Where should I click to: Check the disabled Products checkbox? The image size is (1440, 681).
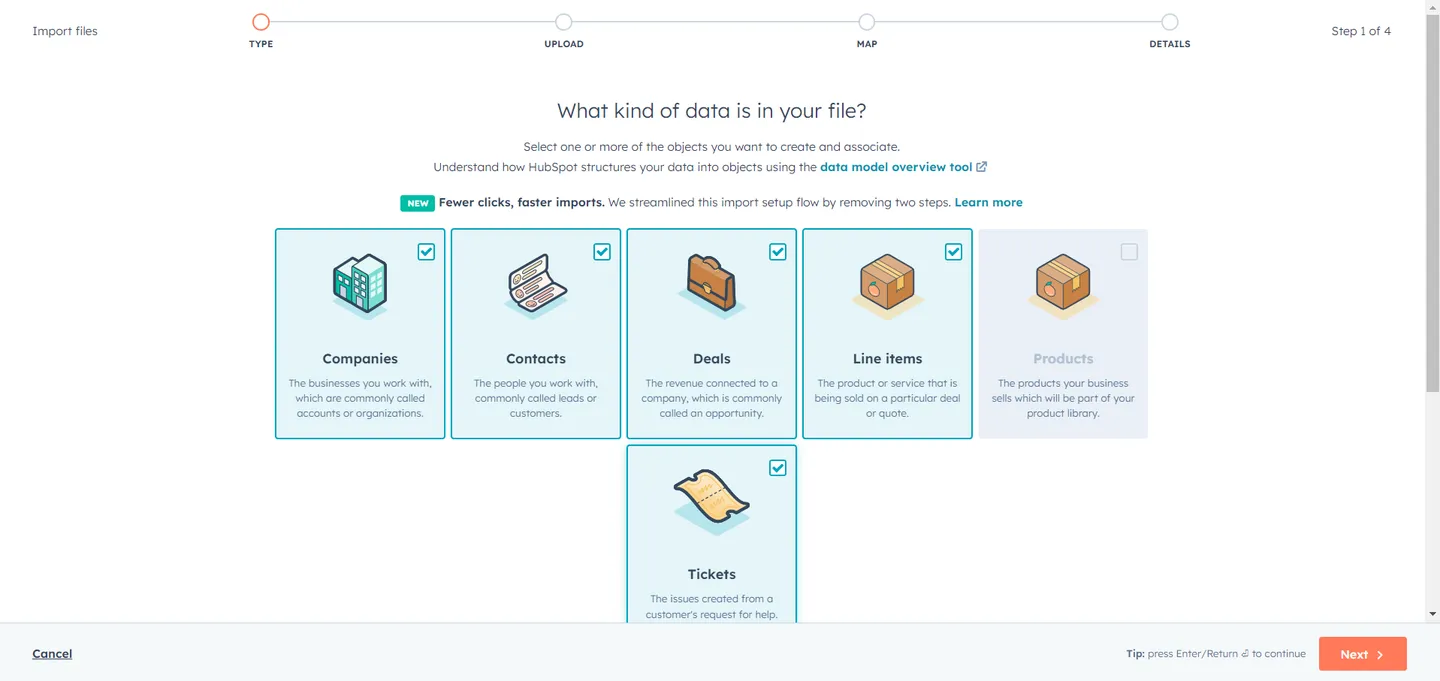1129,252
